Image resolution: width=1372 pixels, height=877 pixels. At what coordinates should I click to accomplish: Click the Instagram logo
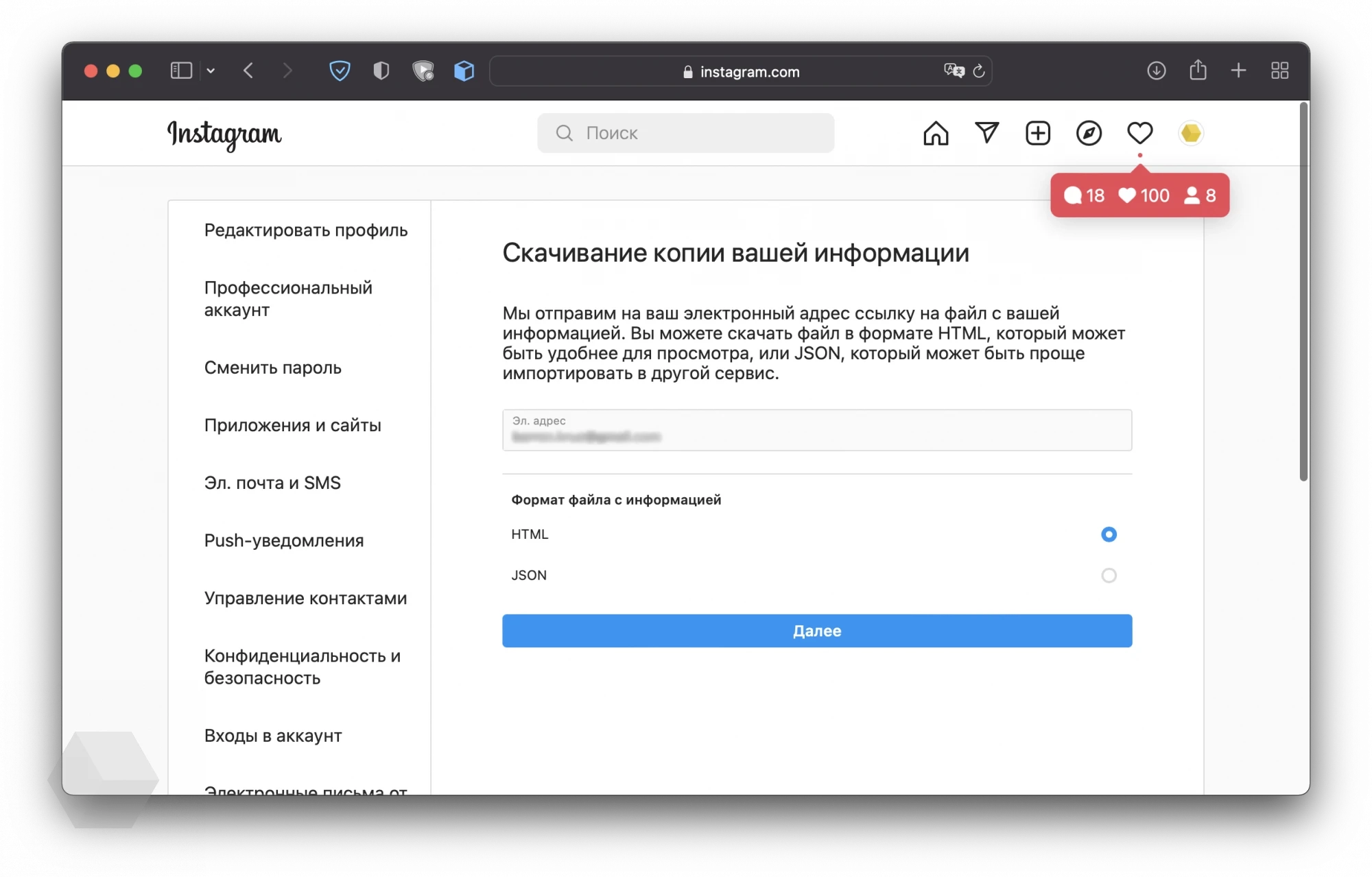click(224, 134)
